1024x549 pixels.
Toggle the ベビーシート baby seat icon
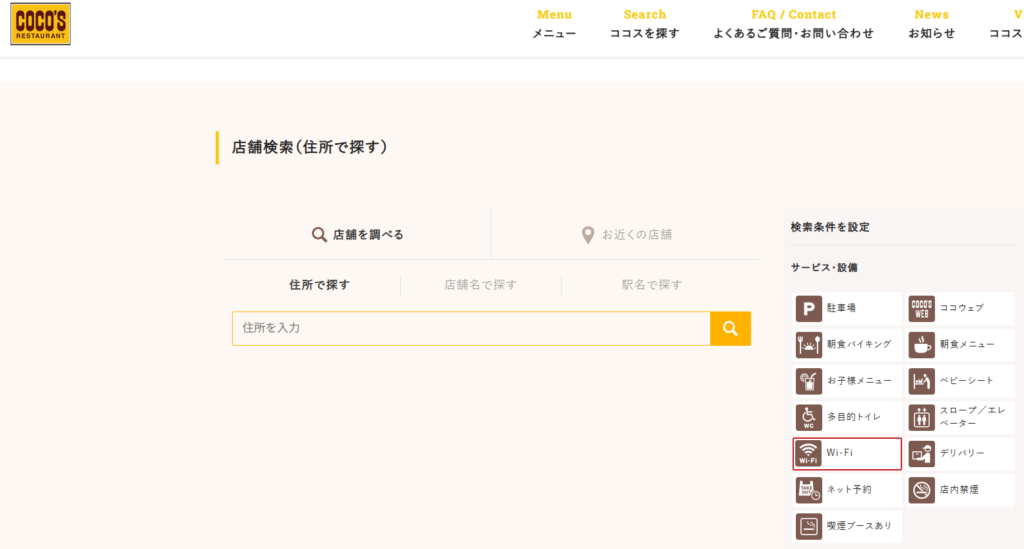click(x=921, y=381)
